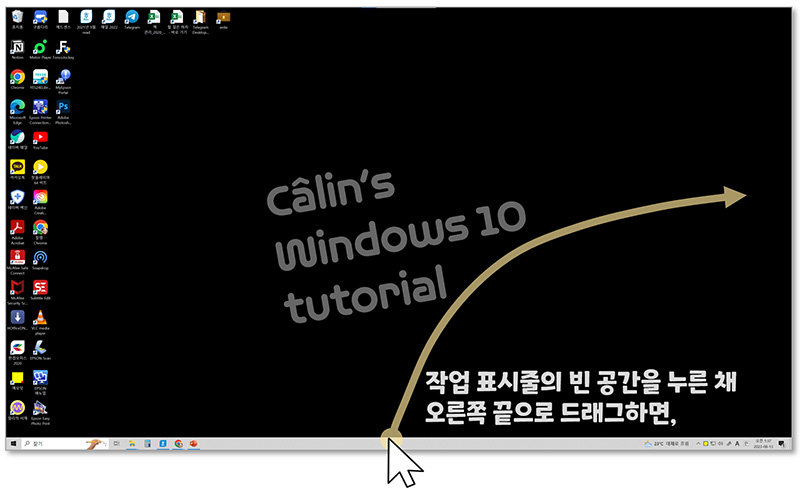Launch the Adobe Creative Cloud shortcut
This screenshot has width=800, height=497.
point(40,202)
